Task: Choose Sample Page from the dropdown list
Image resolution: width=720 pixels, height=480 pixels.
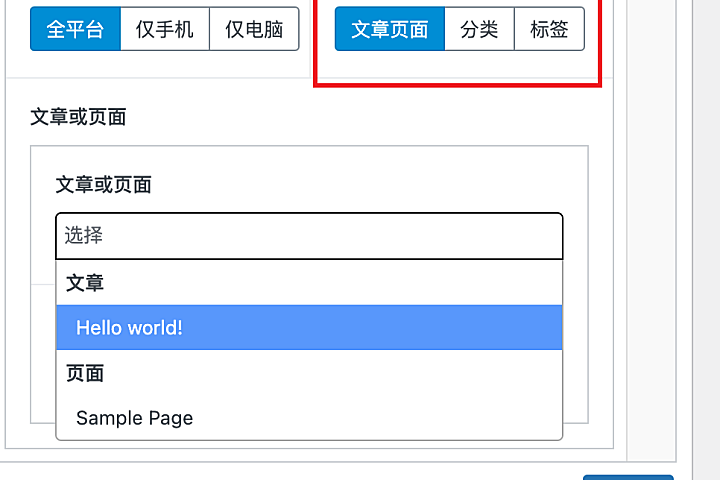Action: coord(309,418)
